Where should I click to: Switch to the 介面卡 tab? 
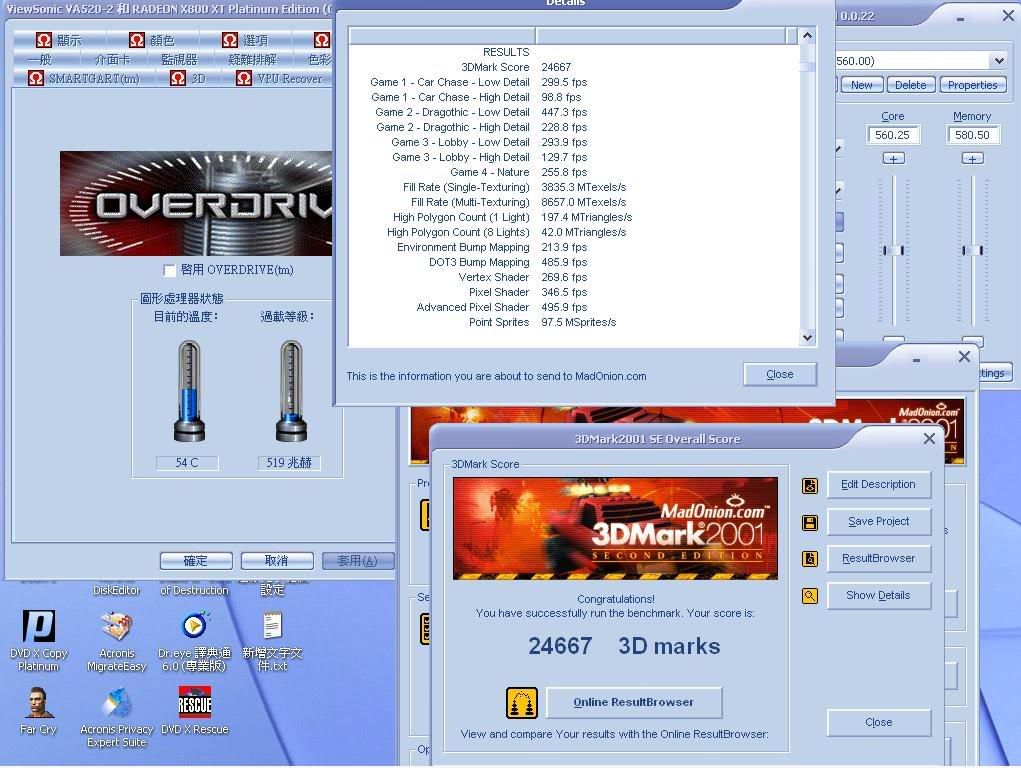(112, 59)
